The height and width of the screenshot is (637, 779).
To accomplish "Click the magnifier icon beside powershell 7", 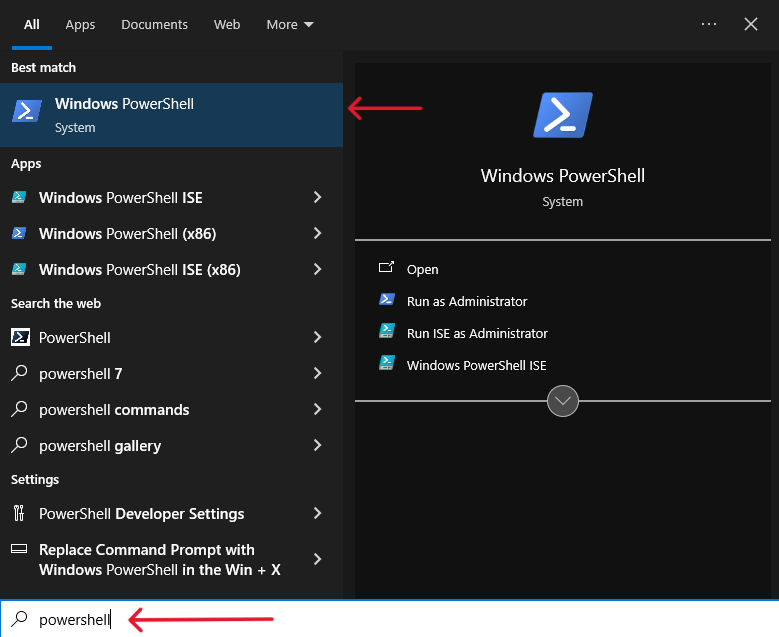I will click(x=19, y=373).
